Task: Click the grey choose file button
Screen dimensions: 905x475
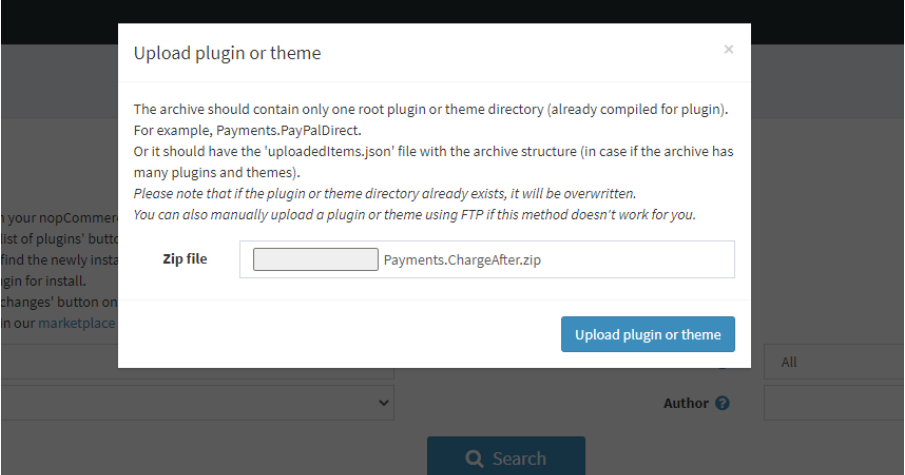Action: click(x=316, y=260)
